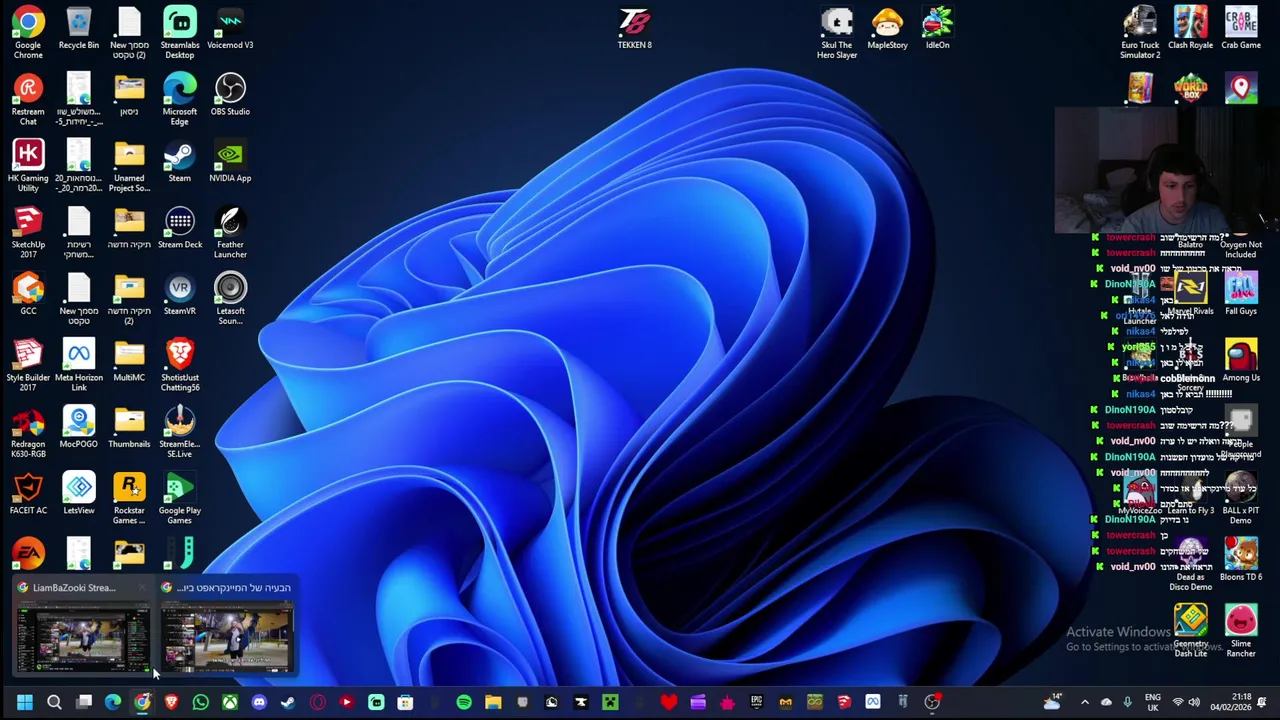1280x720 pixels.
Task: Launch the Among Us desktop icon
Action: (1241, 361)
